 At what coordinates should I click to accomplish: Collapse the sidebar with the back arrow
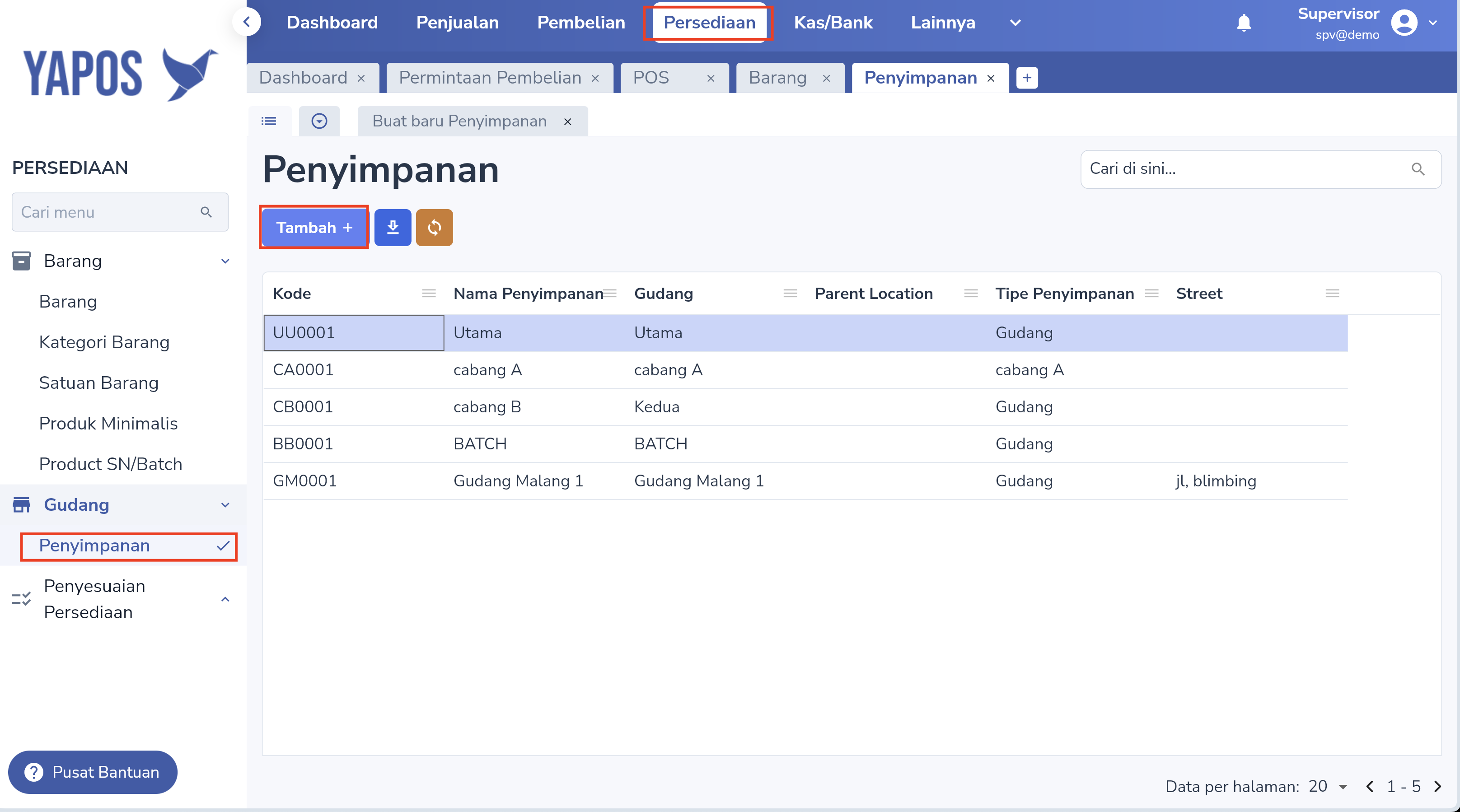(x=247, y=22)
